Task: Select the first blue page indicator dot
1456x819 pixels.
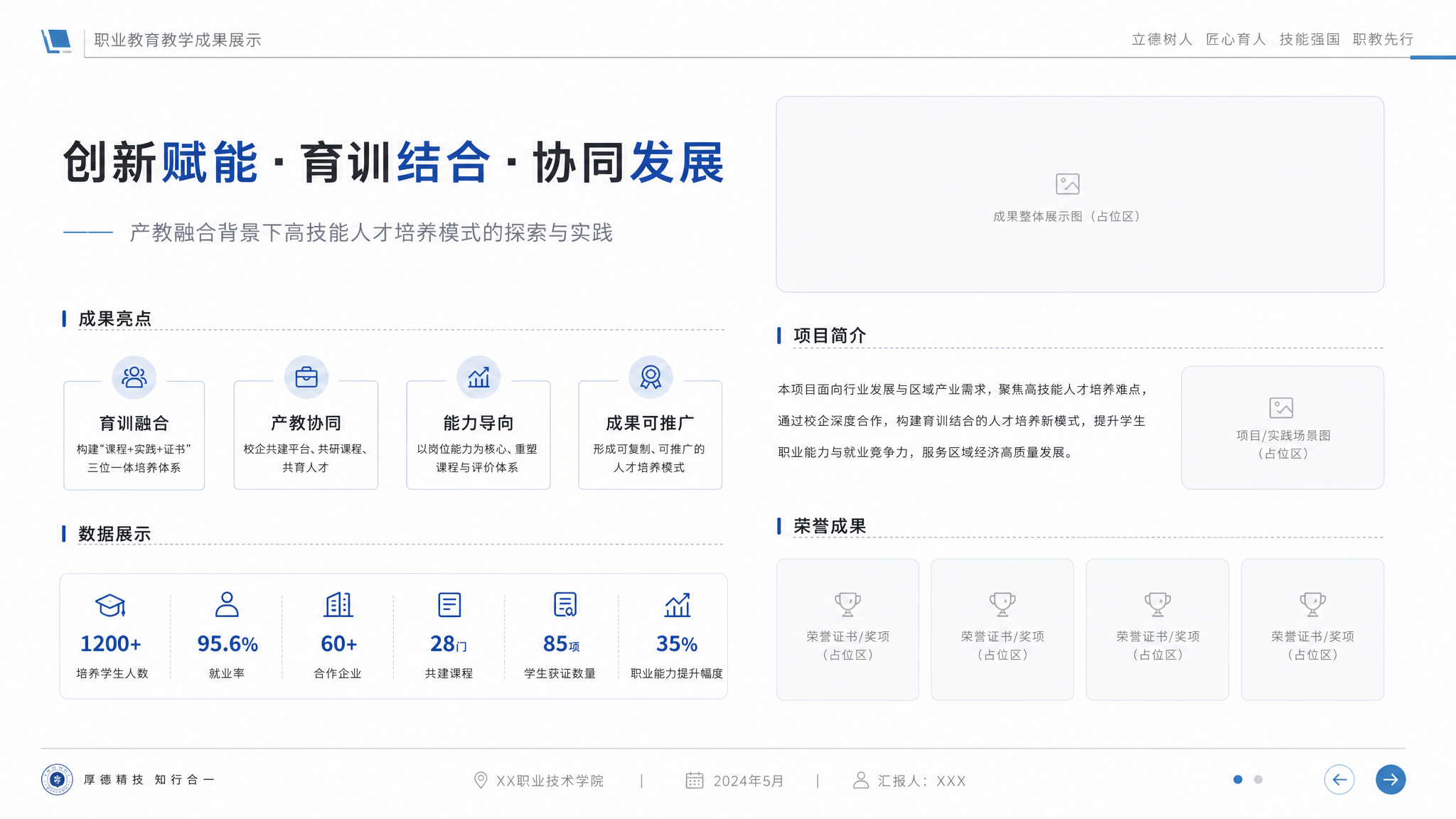Action: pos(1238,779)
